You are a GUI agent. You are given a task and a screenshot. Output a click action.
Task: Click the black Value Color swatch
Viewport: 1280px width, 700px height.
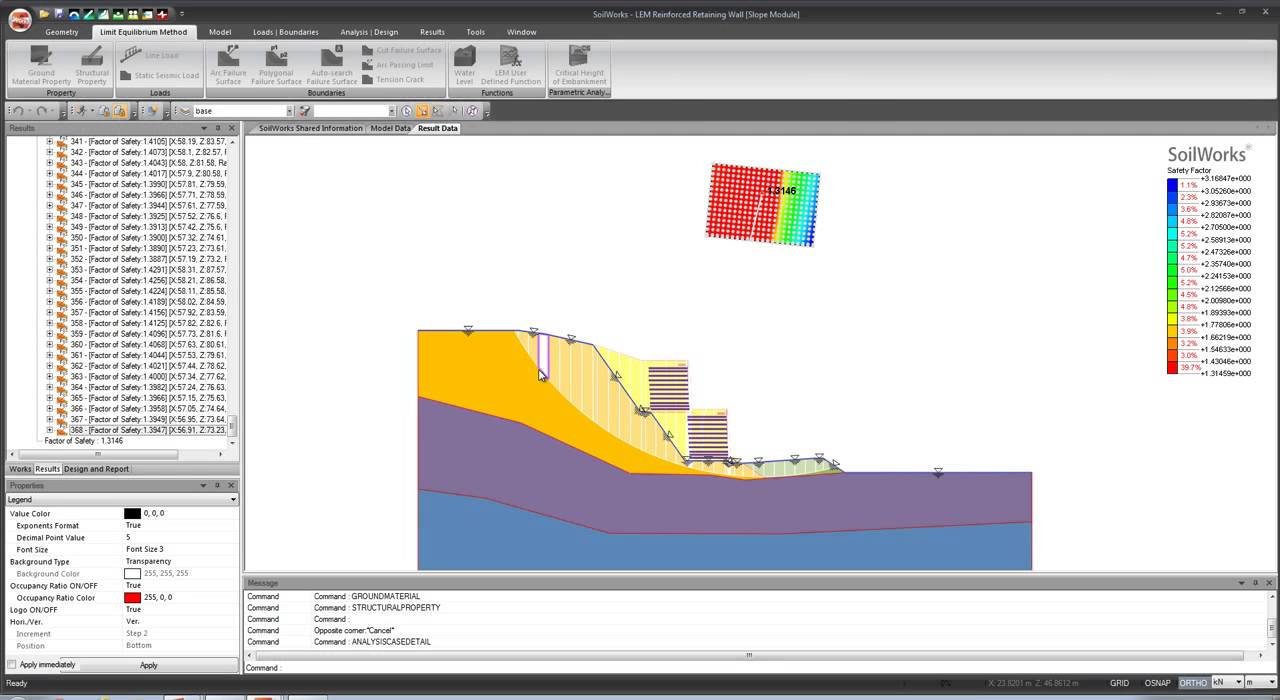click(x=132, y=514)
